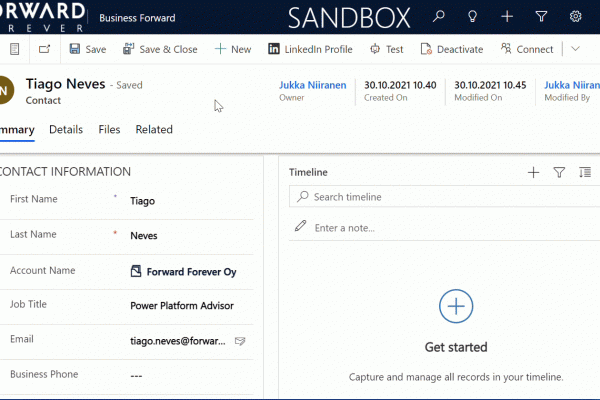600x400 pixels.
Task: Click the Tiago Neves record title
Action: coord(65,84)
